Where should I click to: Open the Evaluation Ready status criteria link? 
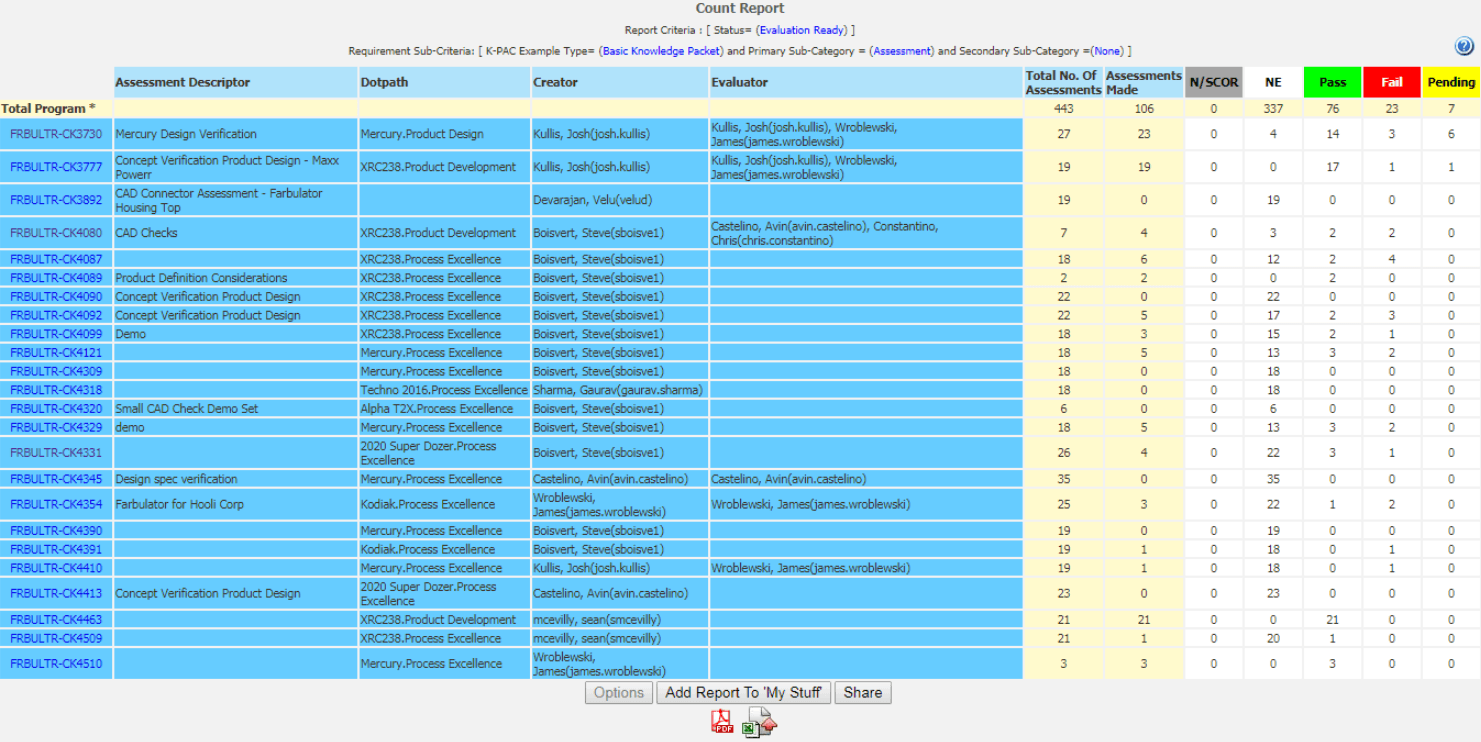tap(803, 30)
